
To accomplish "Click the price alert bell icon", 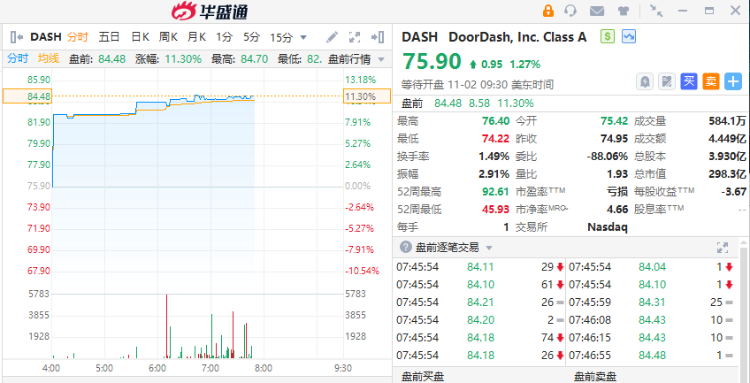I will click(x=645, y=82).
